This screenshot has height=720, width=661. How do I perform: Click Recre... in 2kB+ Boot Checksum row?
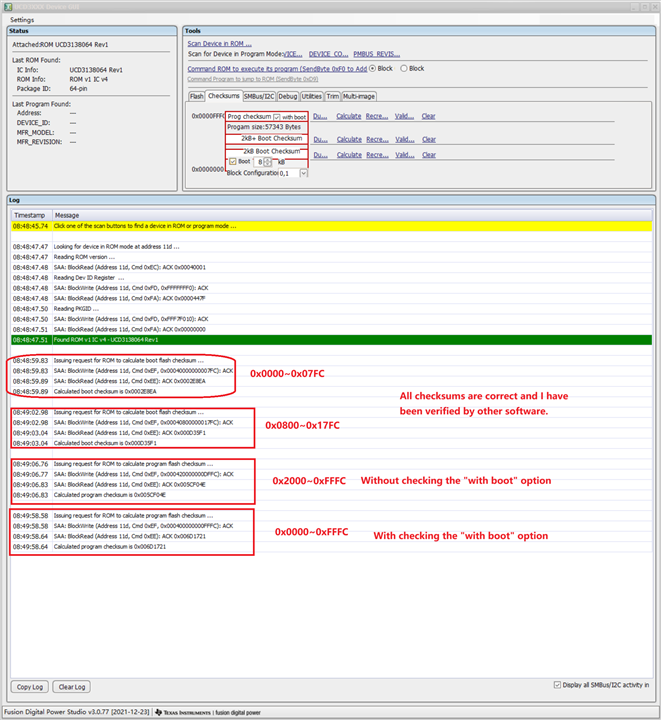pos(377,139)
